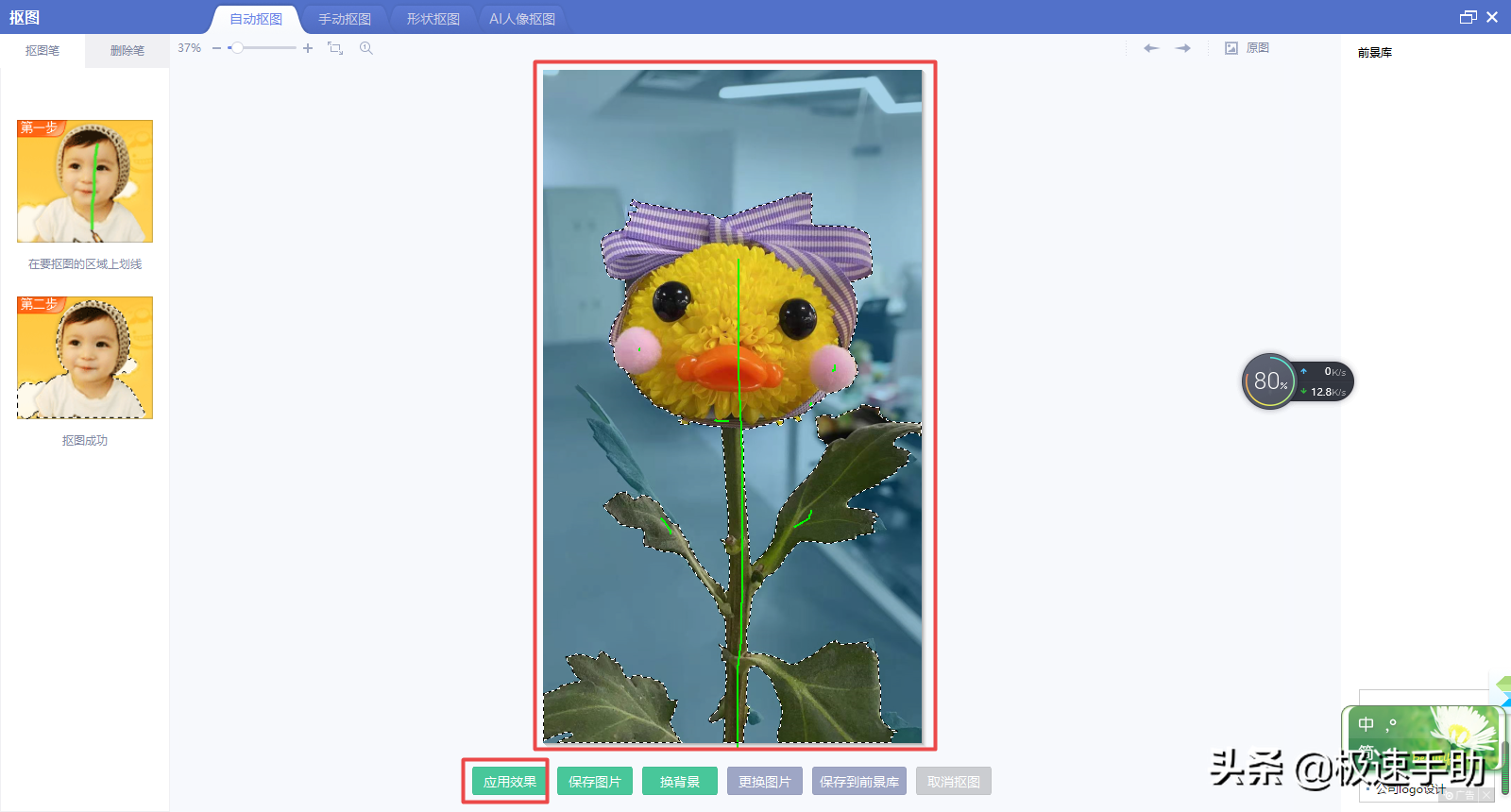Switch to the 删除笔 delete pen mode

pos(127,51)
